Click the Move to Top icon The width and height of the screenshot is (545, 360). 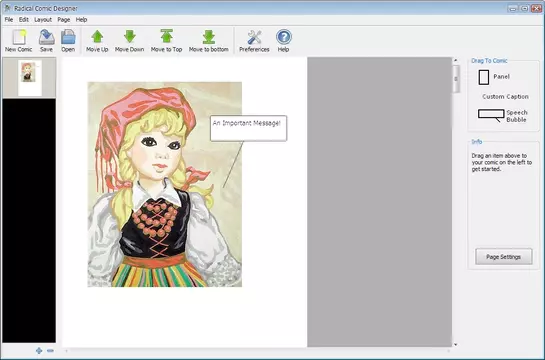[166, 36]
